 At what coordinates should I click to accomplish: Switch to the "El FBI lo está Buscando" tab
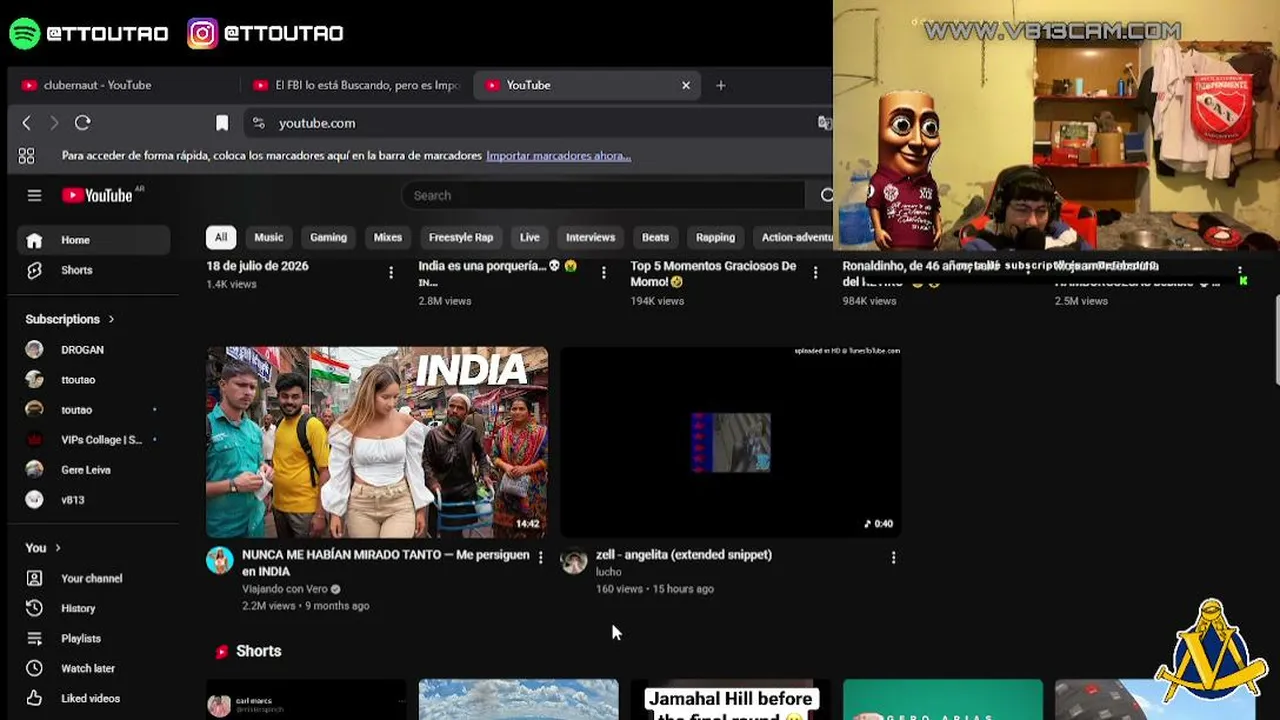357,85
